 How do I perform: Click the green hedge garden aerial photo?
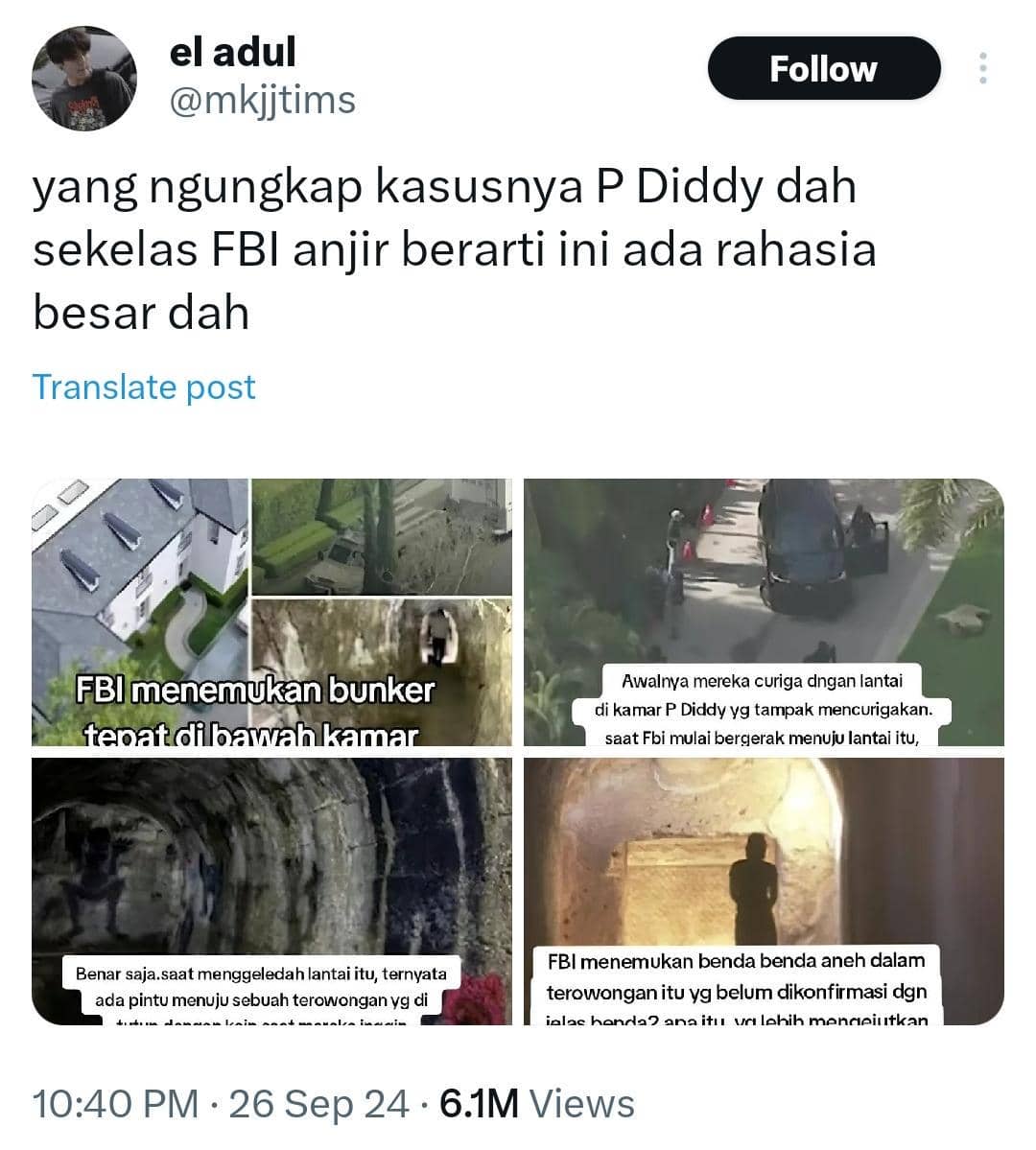click(x=382, y=537)
